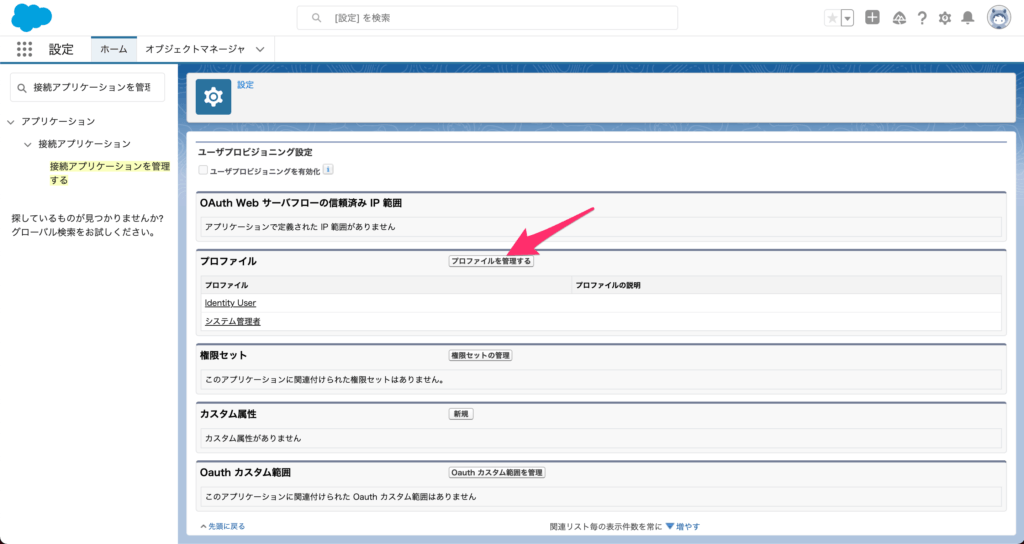
Task: Open the user avatar profile menu
Action: [999, 18]
